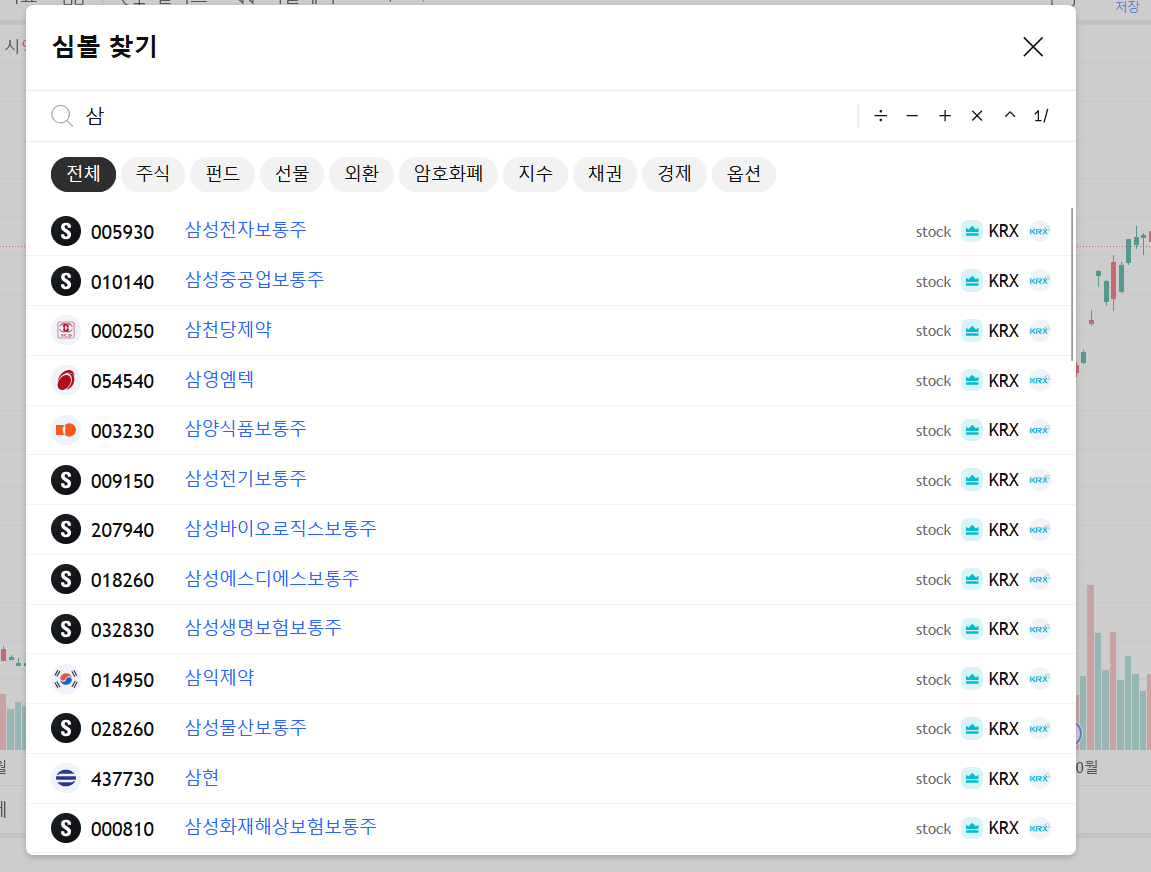Insert the 1/ inverse operator

pyautogui.click(x=1041, y=116)
